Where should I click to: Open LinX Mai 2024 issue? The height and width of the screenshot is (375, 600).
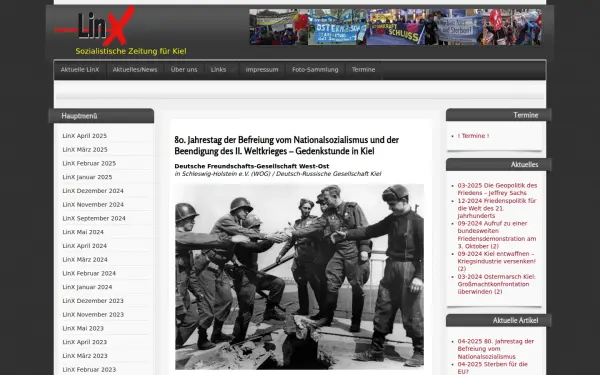(x=83, y=232)
